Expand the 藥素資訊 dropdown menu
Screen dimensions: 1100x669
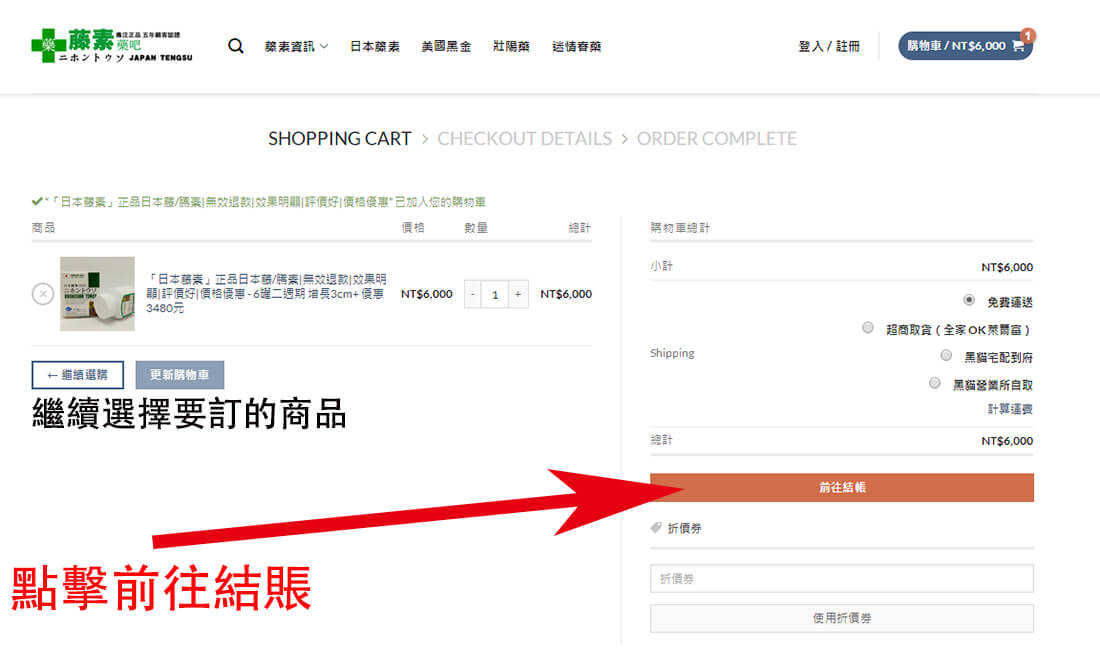click(296, 46)
